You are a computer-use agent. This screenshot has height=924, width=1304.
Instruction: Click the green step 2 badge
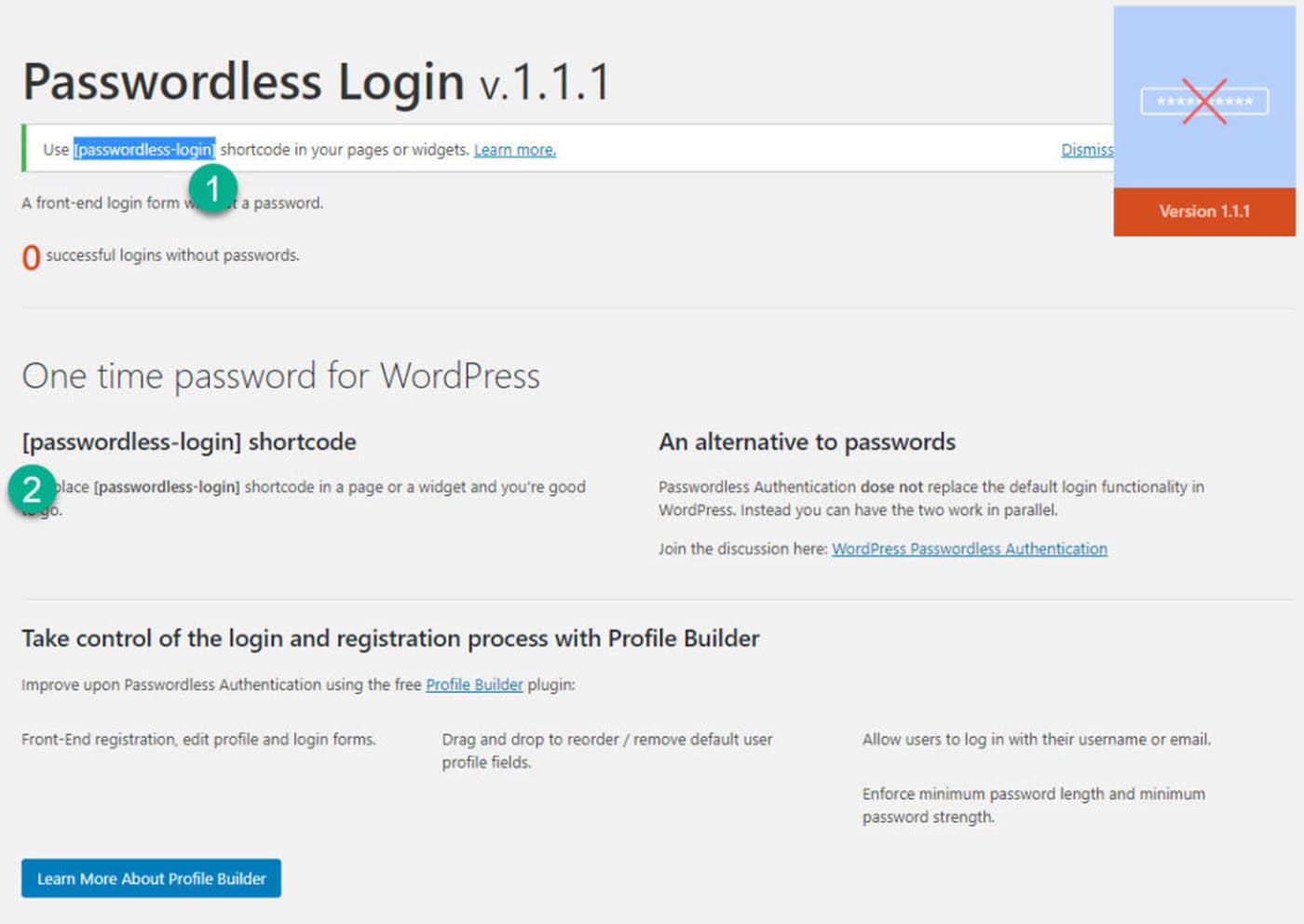click(32, 489)
